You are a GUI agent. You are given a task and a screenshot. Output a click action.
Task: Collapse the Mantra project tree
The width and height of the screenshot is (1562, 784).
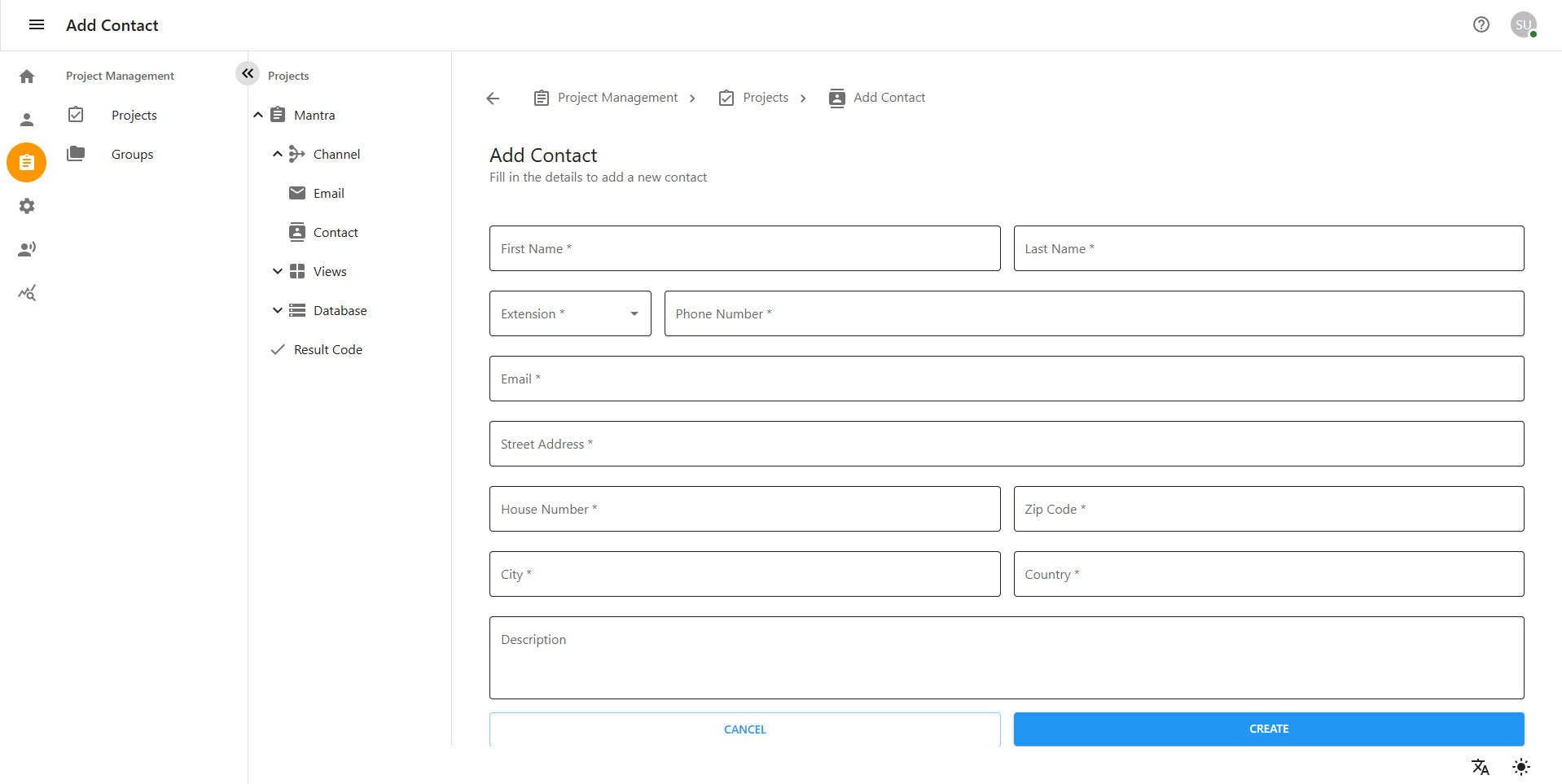258,114
